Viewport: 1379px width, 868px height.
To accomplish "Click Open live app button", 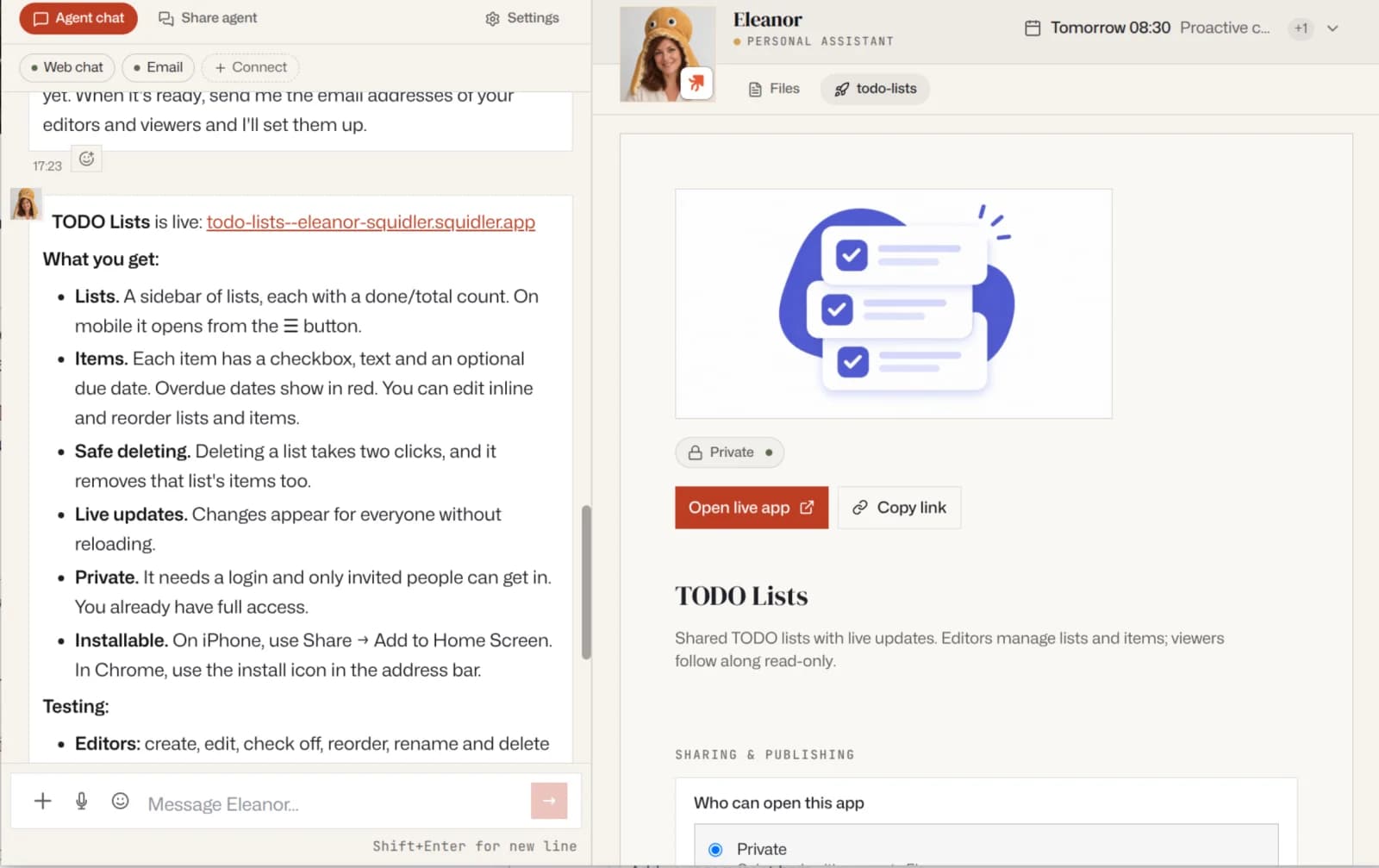I will point(752,508).
